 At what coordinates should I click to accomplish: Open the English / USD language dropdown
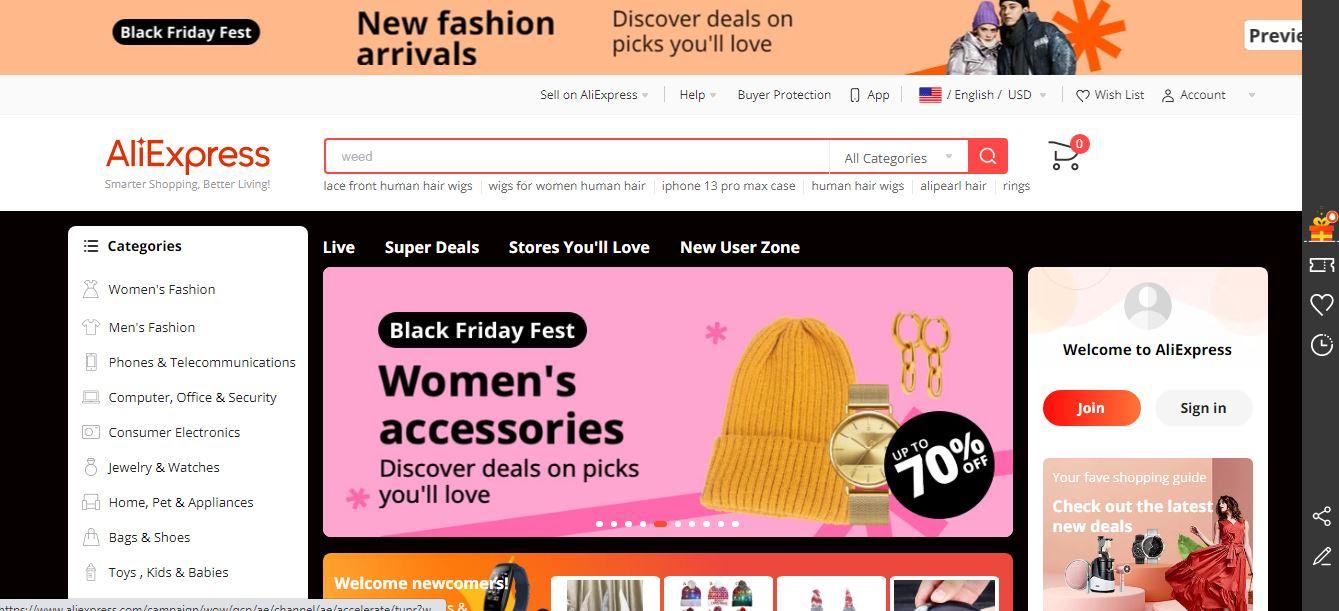pyautogui.click(x=982, y=95)
